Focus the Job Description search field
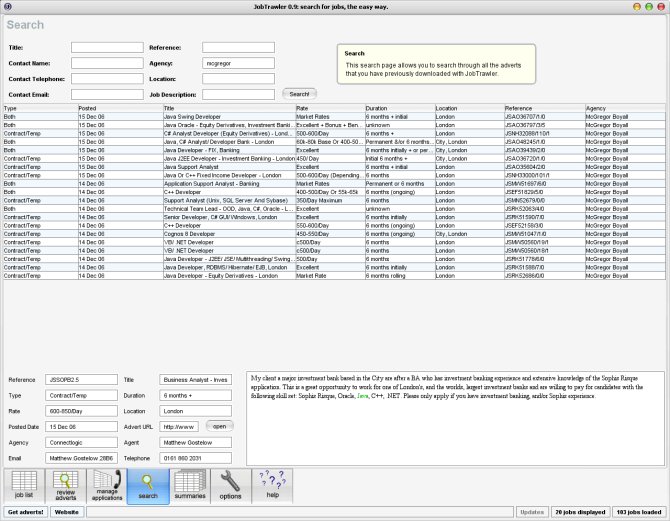The width and height of the screenshot is (670, 521). pos(237,93)
